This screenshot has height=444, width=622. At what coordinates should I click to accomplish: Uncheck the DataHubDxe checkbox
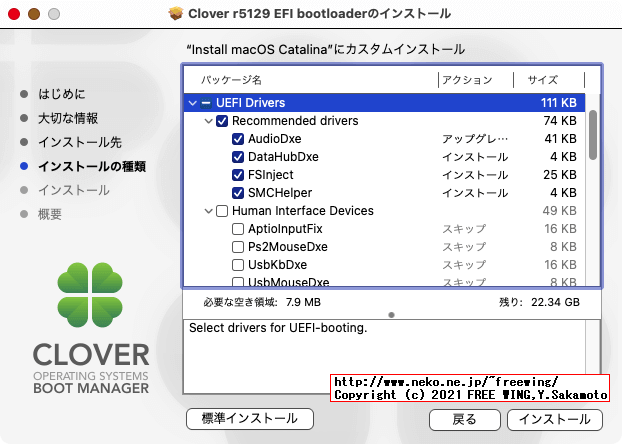[x=238, y=157]
